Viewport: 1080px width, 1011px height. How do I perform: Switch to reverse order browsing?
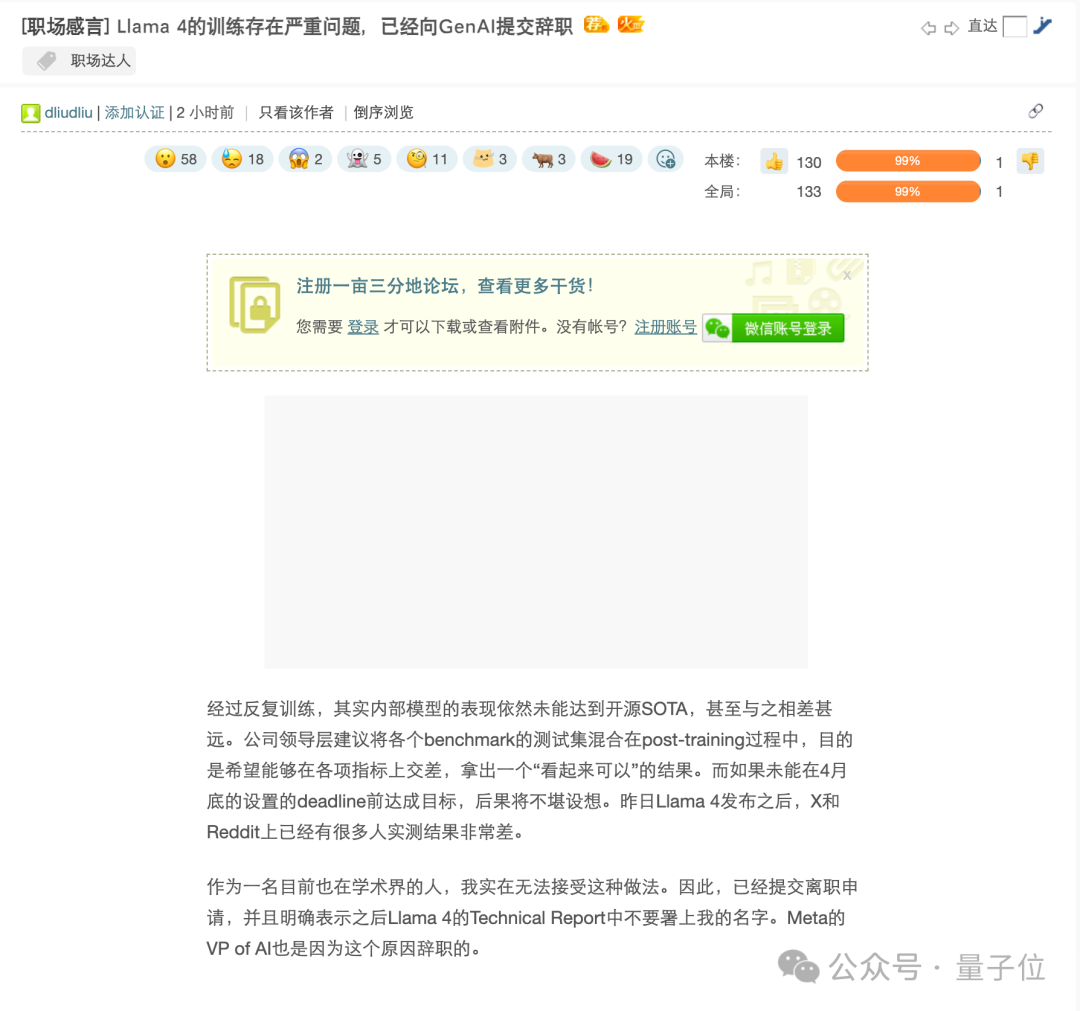click(x=384, y=112)
